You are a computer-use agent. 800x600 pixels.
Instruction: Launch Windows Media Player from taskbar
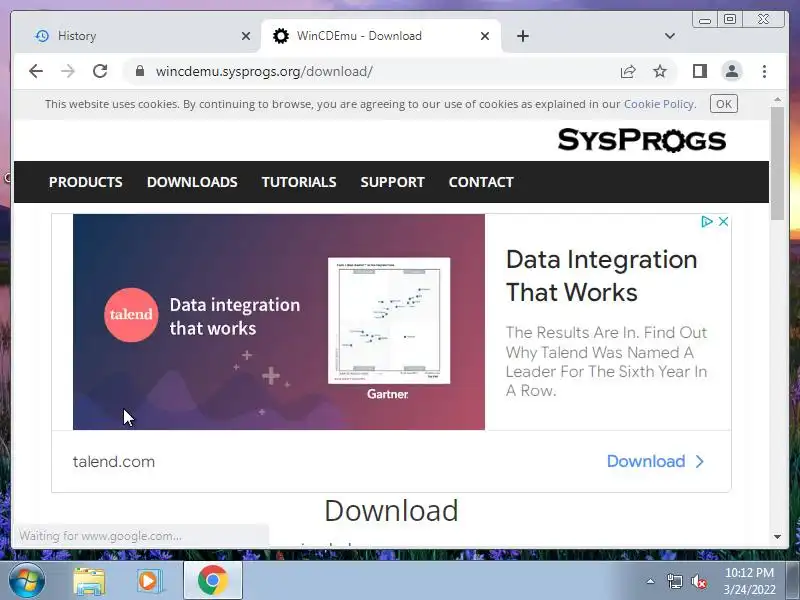tap(149, 581)
